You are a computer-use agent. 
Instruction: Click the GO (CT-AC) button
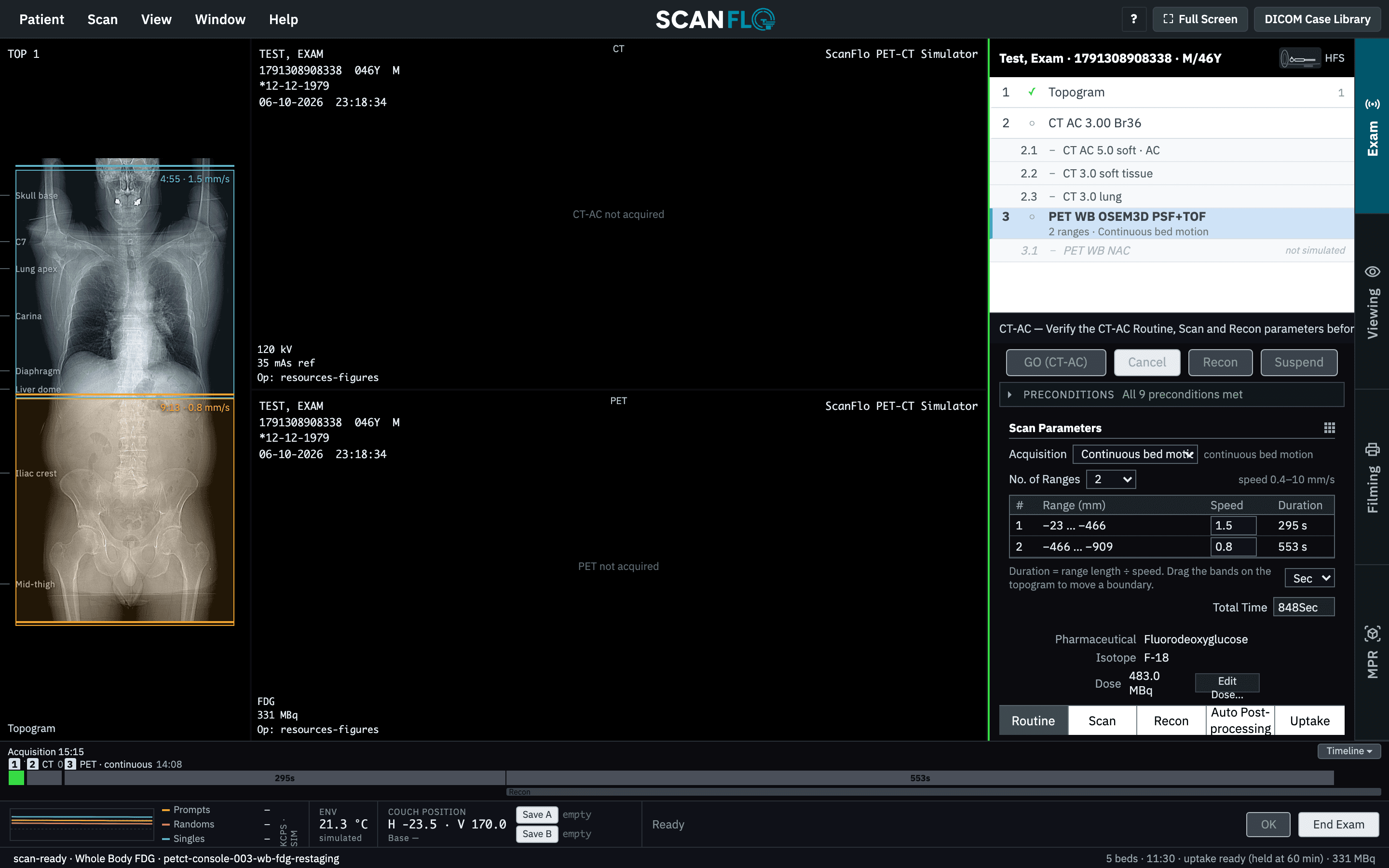pos(1056,362)
